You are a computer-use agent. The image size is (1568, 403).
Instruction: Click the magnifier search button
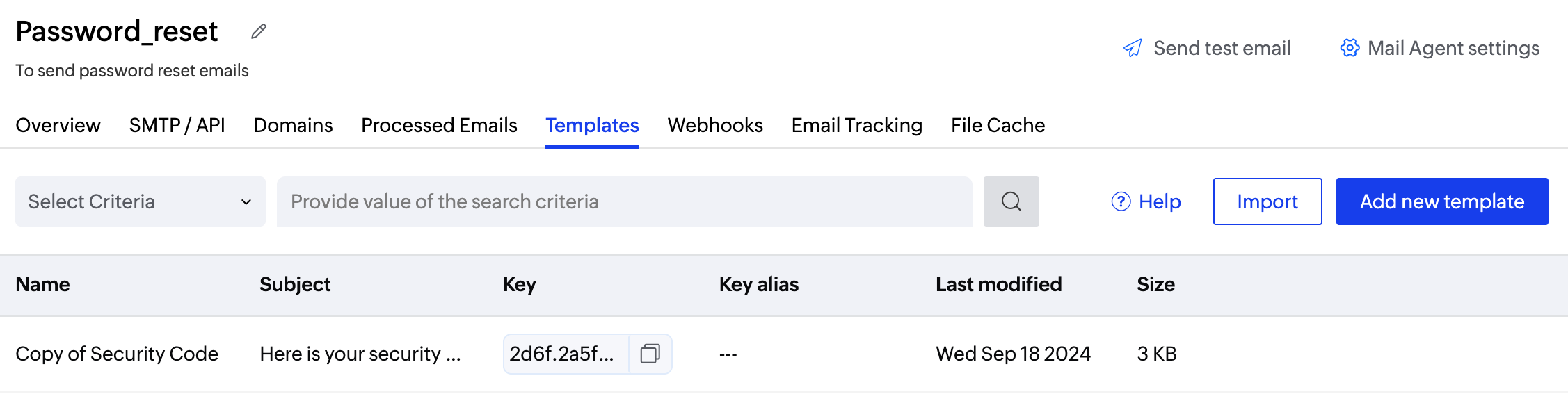[x=1011, y=201]
